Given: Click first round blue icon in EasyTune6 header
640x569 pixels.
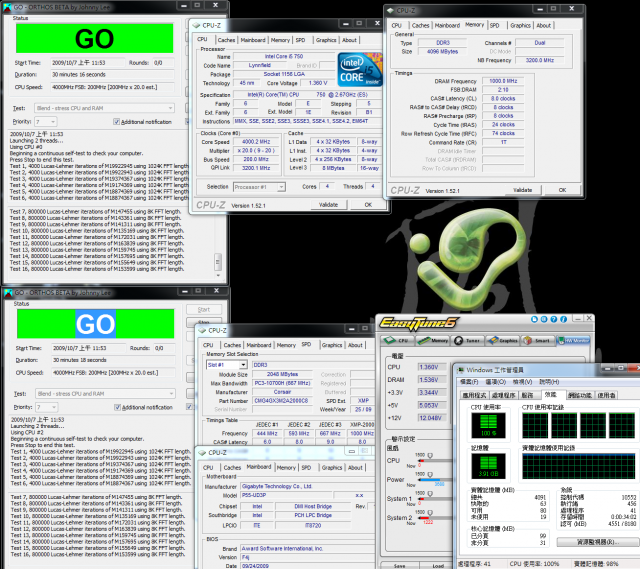Looking at the screenshot, I should [x=534, y=319].
